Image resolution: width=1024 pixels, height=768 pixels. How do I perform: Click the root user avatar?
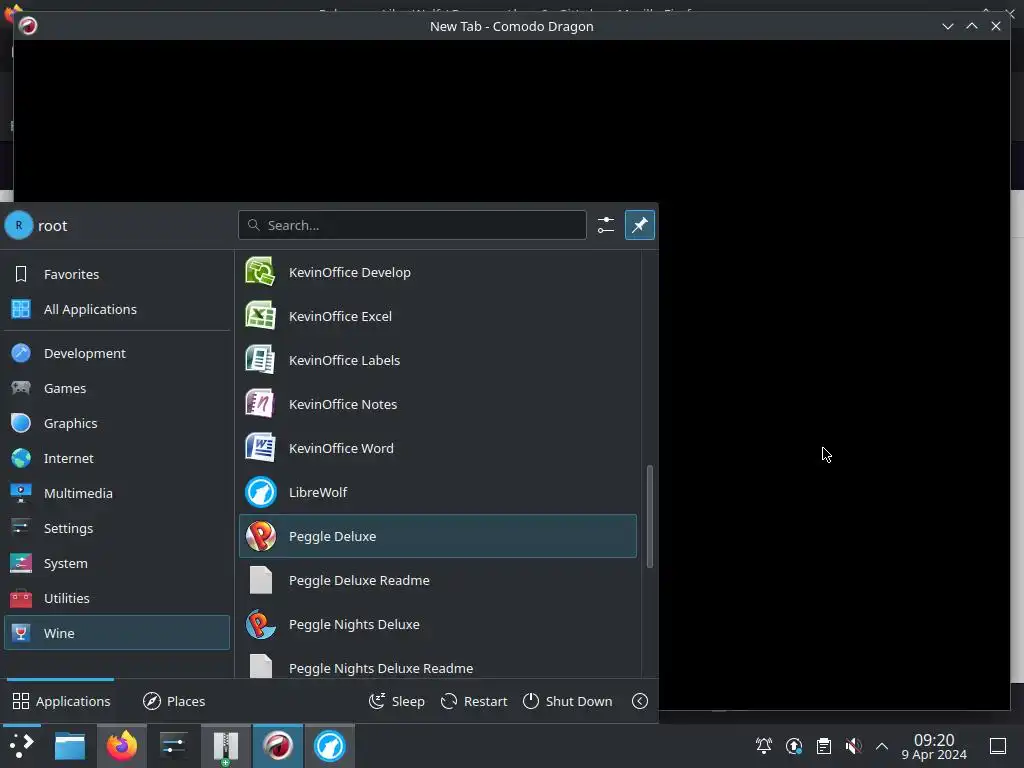tap(19, 225)
